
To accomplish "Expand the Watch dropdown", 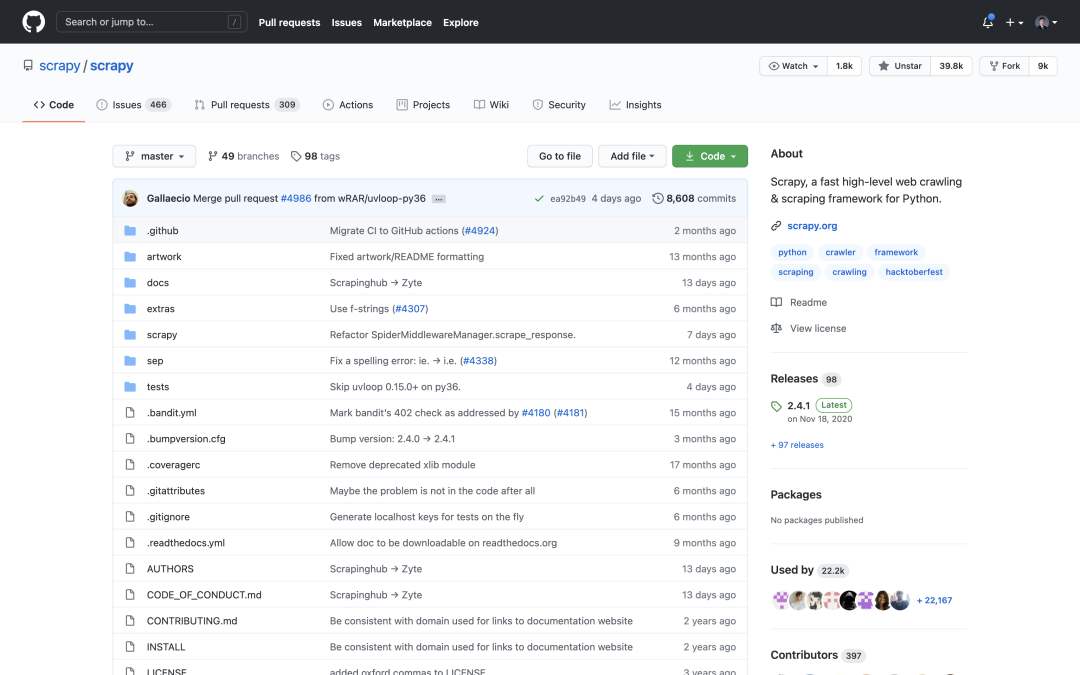I will (x=793, y=66).
